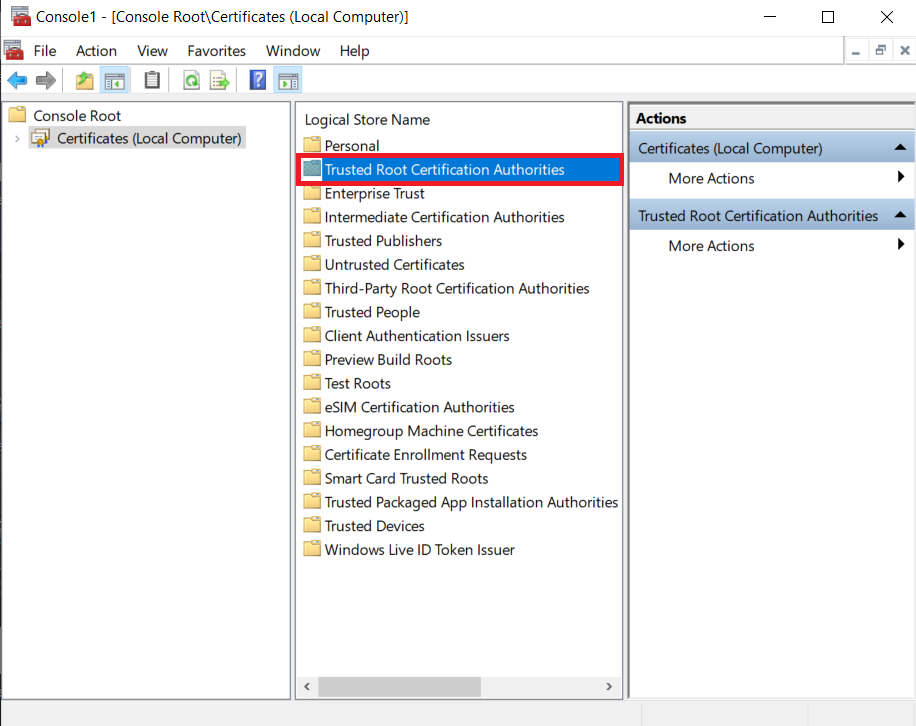
Task: Select Console Root in the tree
Action: point(77,115)
